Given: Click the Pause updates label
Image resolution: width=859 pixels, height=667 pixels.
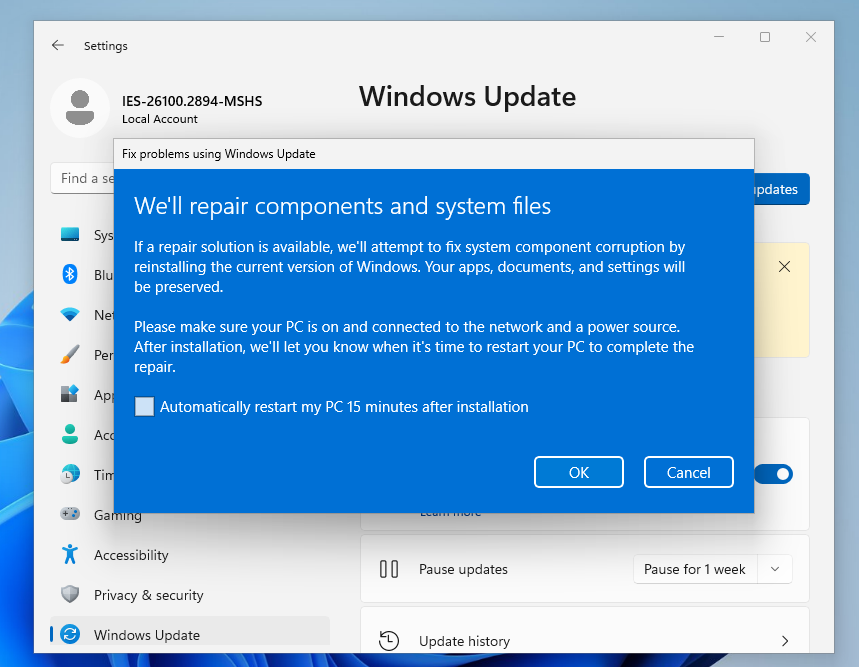Looking at the screenshot, I should pos(463,569).
